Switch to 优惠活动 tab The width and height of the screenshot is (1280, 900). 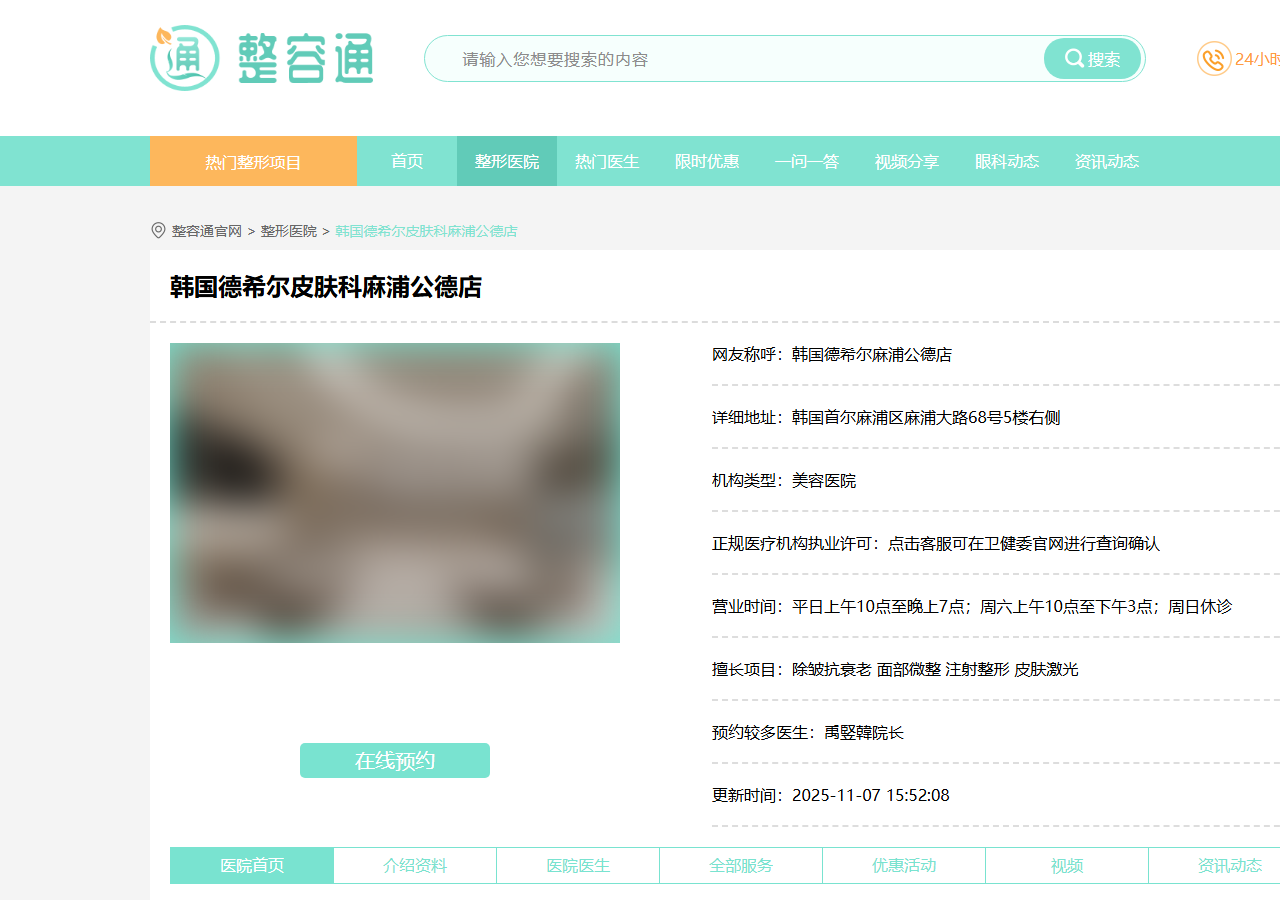coord(904,866)
